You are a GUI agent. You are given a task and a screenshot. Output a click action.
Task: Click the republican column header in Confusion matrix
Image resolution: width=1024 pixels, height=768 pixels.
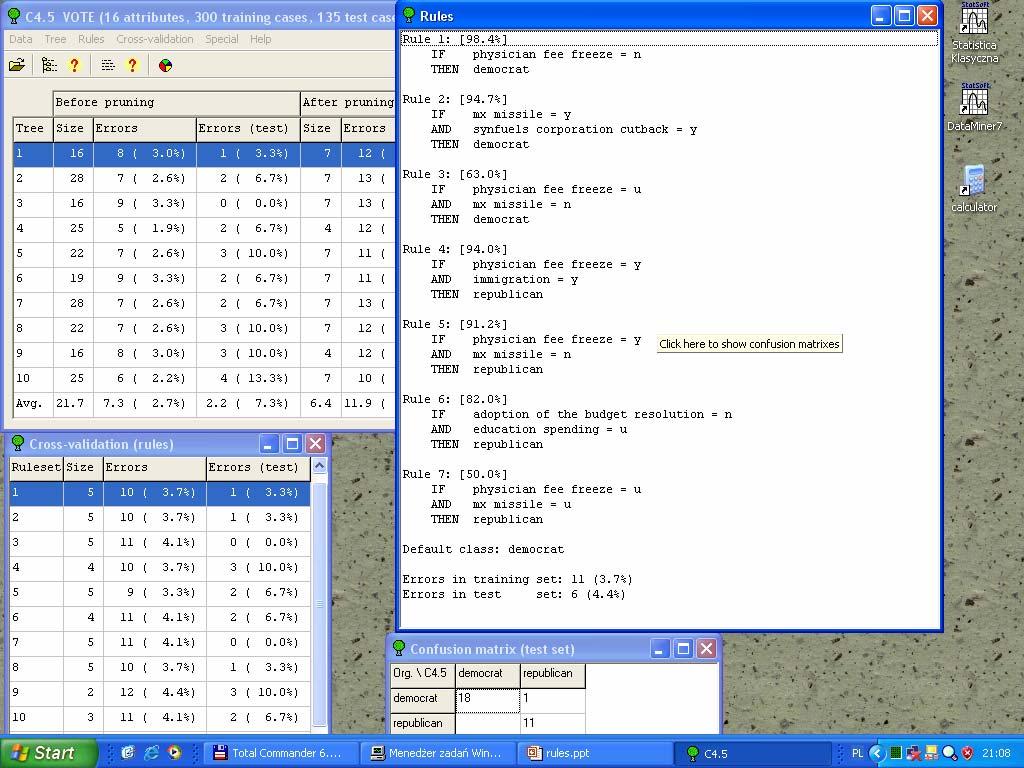(552, 675)
